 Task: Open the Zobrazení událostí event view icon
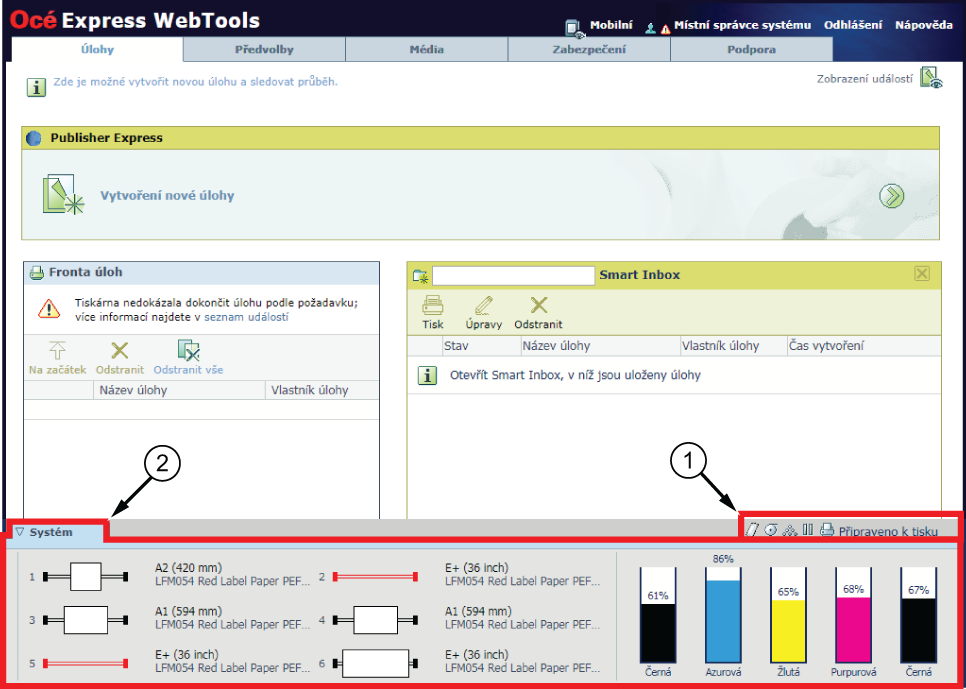[x=931, y=78]
